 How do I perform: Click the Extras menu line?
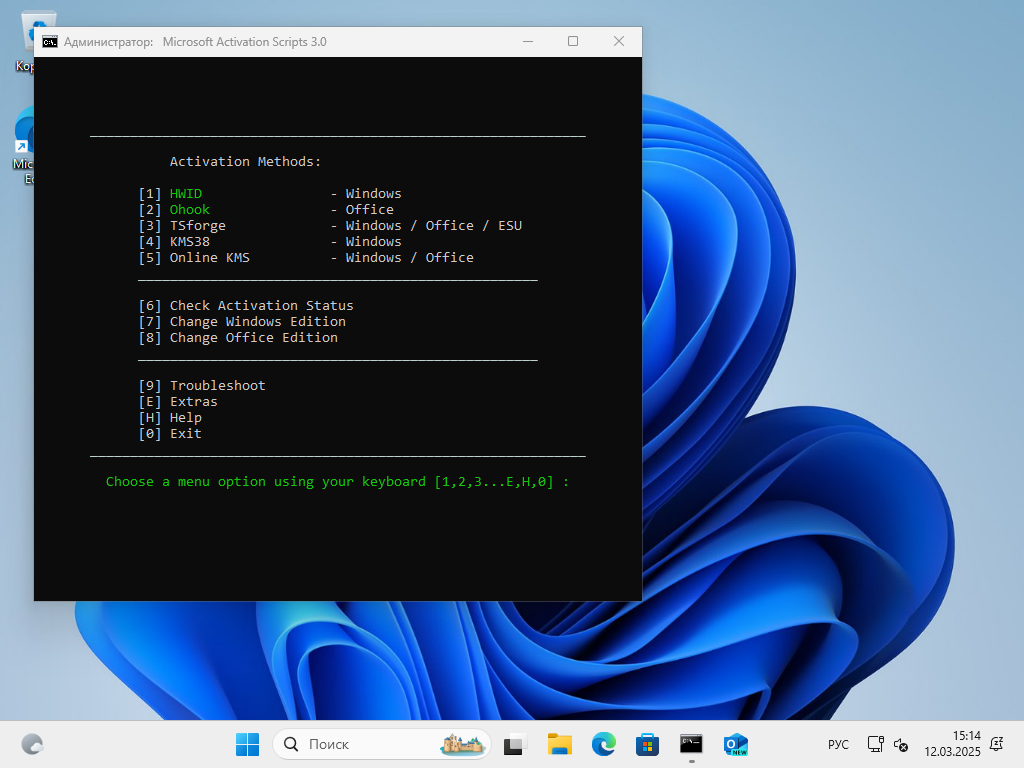tap(178, 402)
